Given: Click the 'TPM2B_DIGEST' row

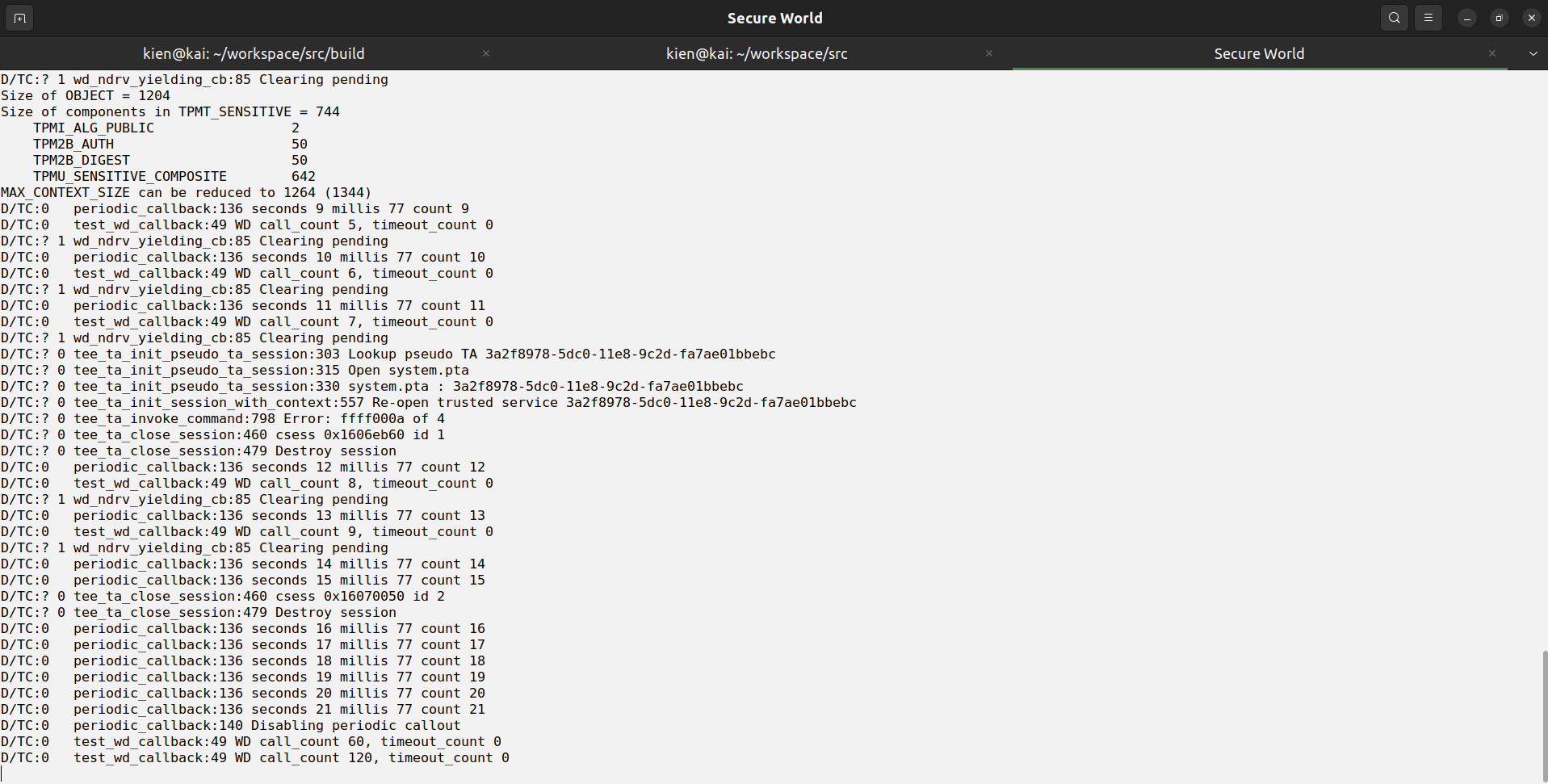Looking at the screenshot, I should tap(170, 161).
